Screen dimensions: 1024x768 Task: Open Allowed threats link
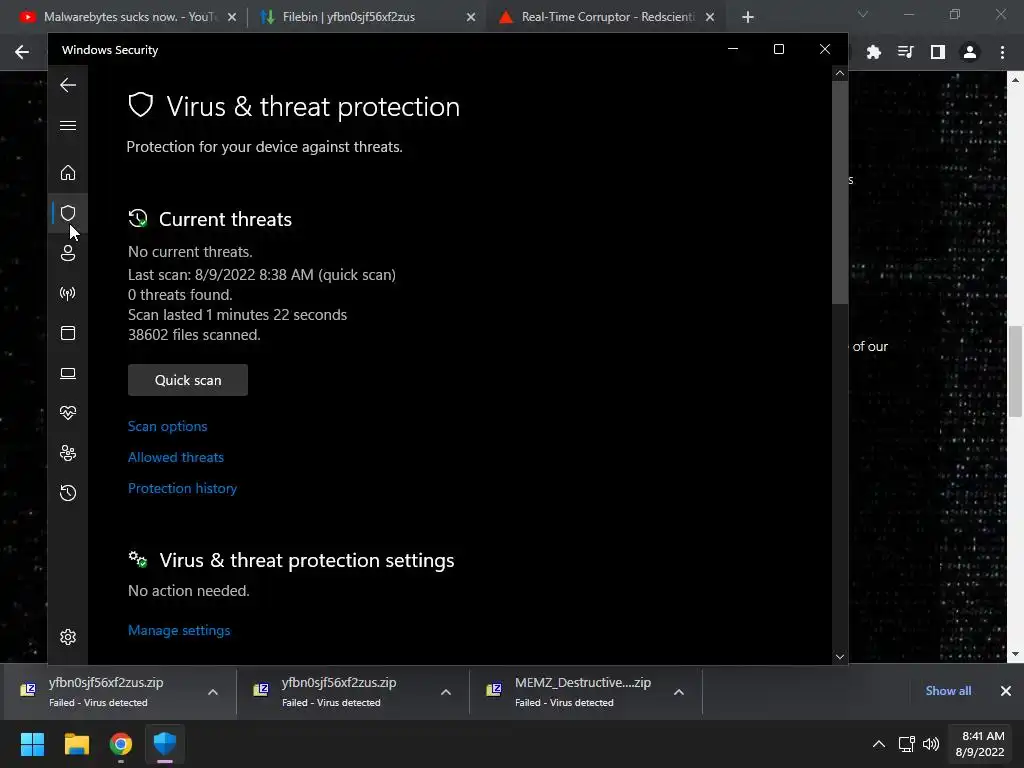(x=176, y=457)
